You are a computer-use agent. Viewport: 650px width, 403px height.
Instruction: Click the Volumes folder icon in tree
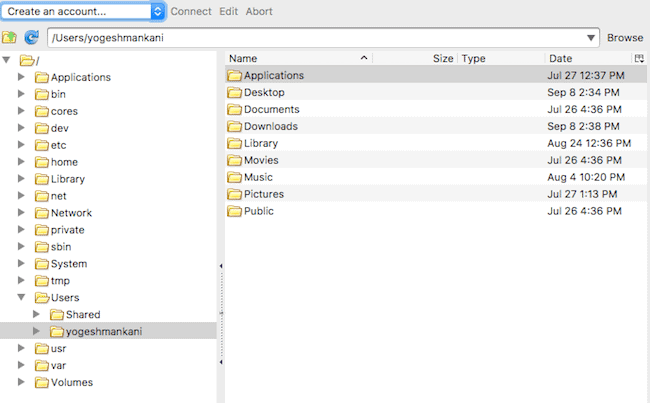41,383
